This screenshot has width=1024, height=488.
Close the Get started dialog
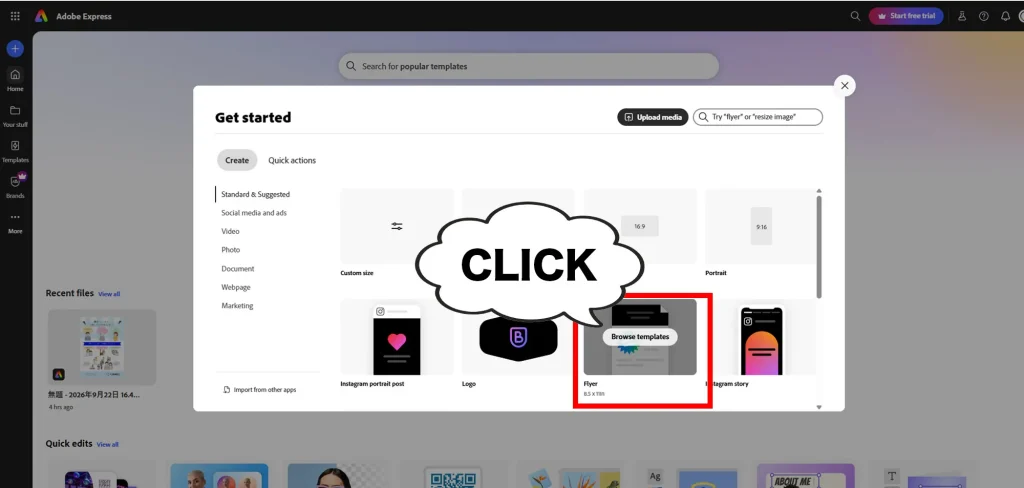click(x=844, y=86)
